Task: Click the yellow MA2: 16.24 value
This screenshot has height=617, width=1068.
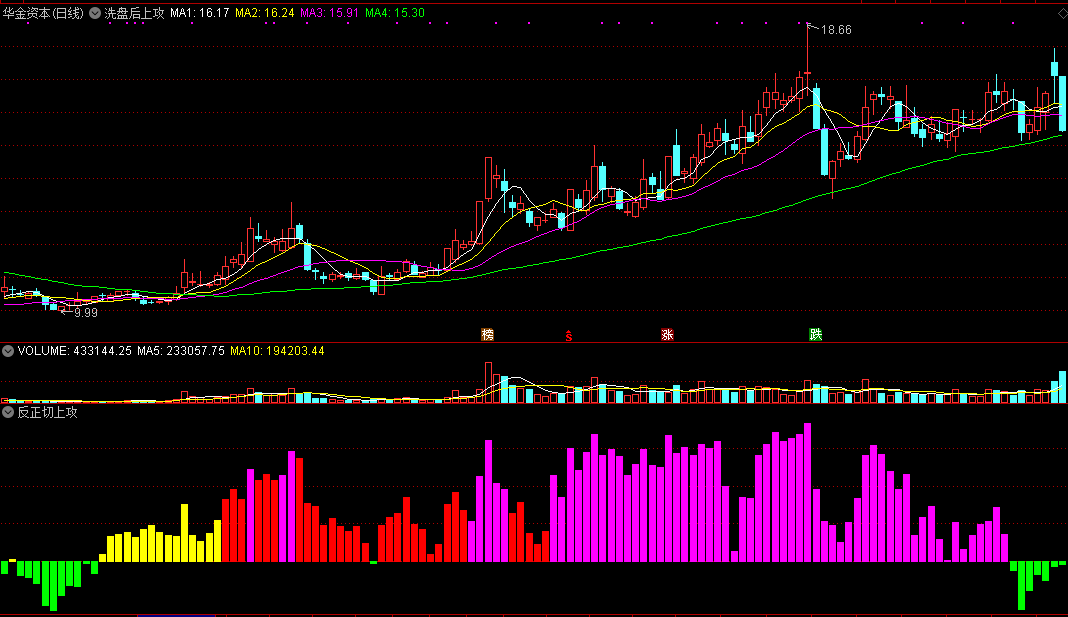Action: pyautogui.click(x=265, y=13)
